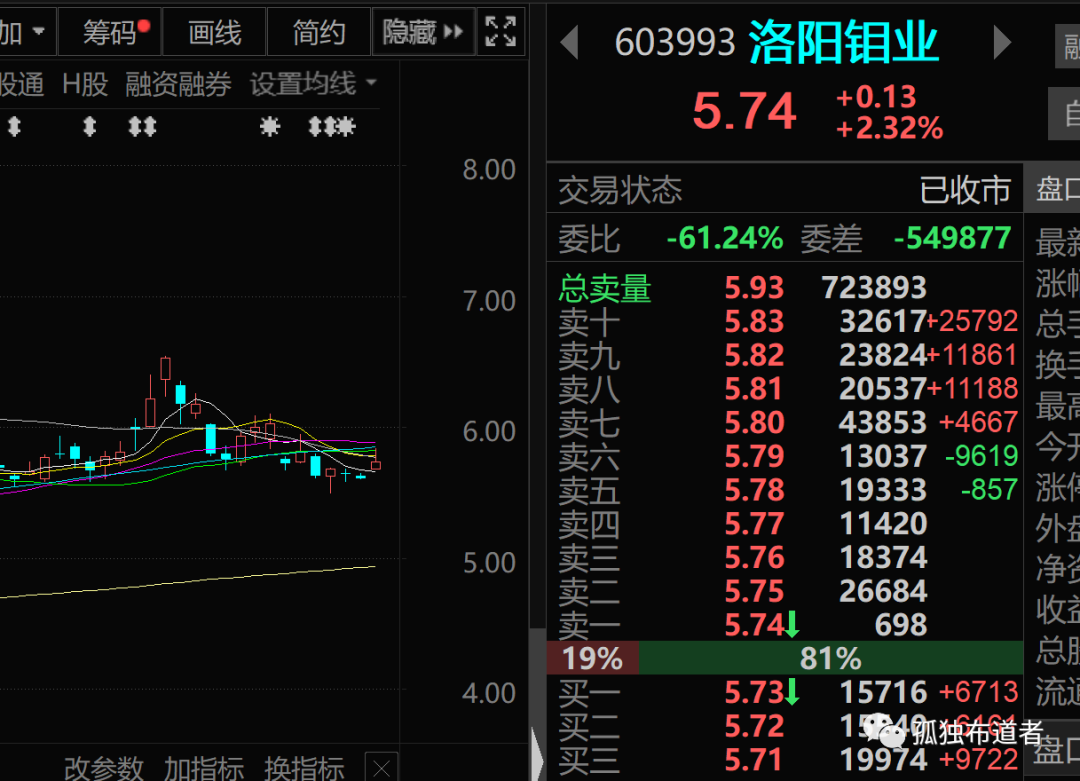Click the 5.00 price axis label
The width and height of the screenshot is (1080, 781).
point(489,563)
